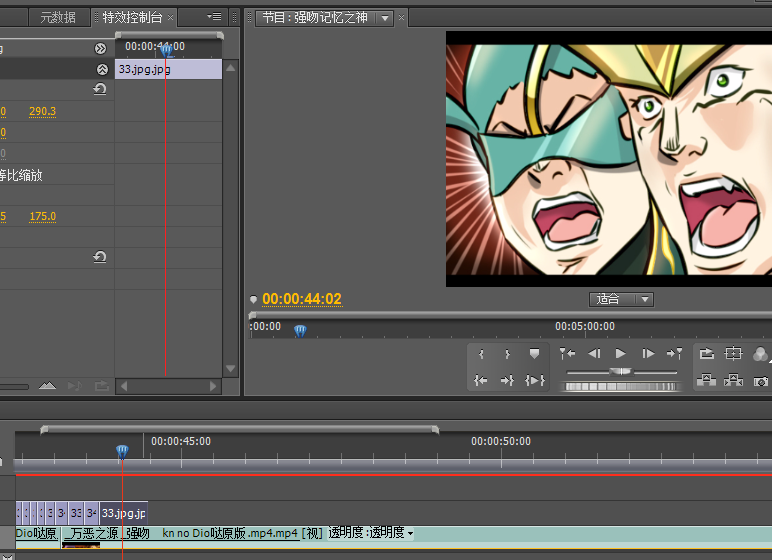The image size is (772, 560).
Task: Close the 特效控制台 tab
Action: click(170, 18)
